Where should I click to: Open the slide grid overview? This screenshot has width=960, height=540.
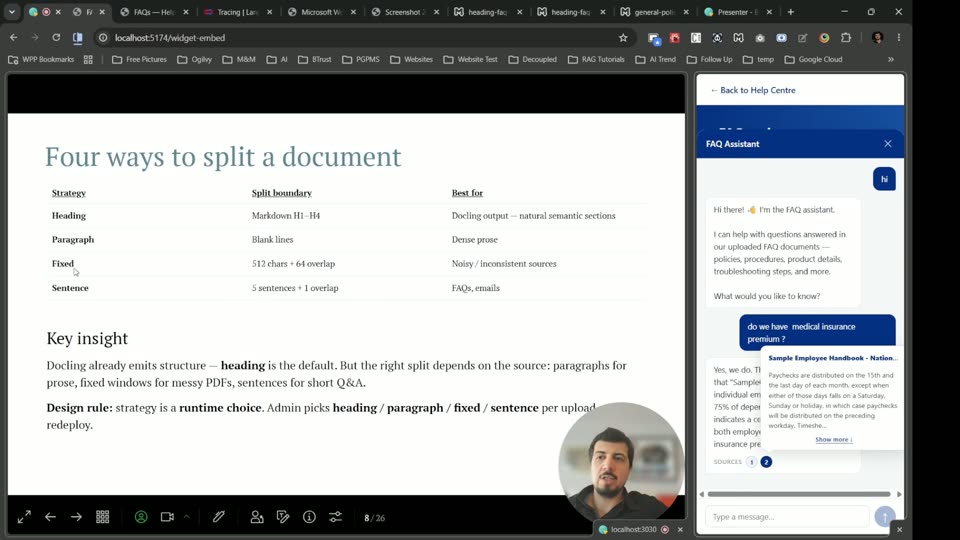[102, 517]
